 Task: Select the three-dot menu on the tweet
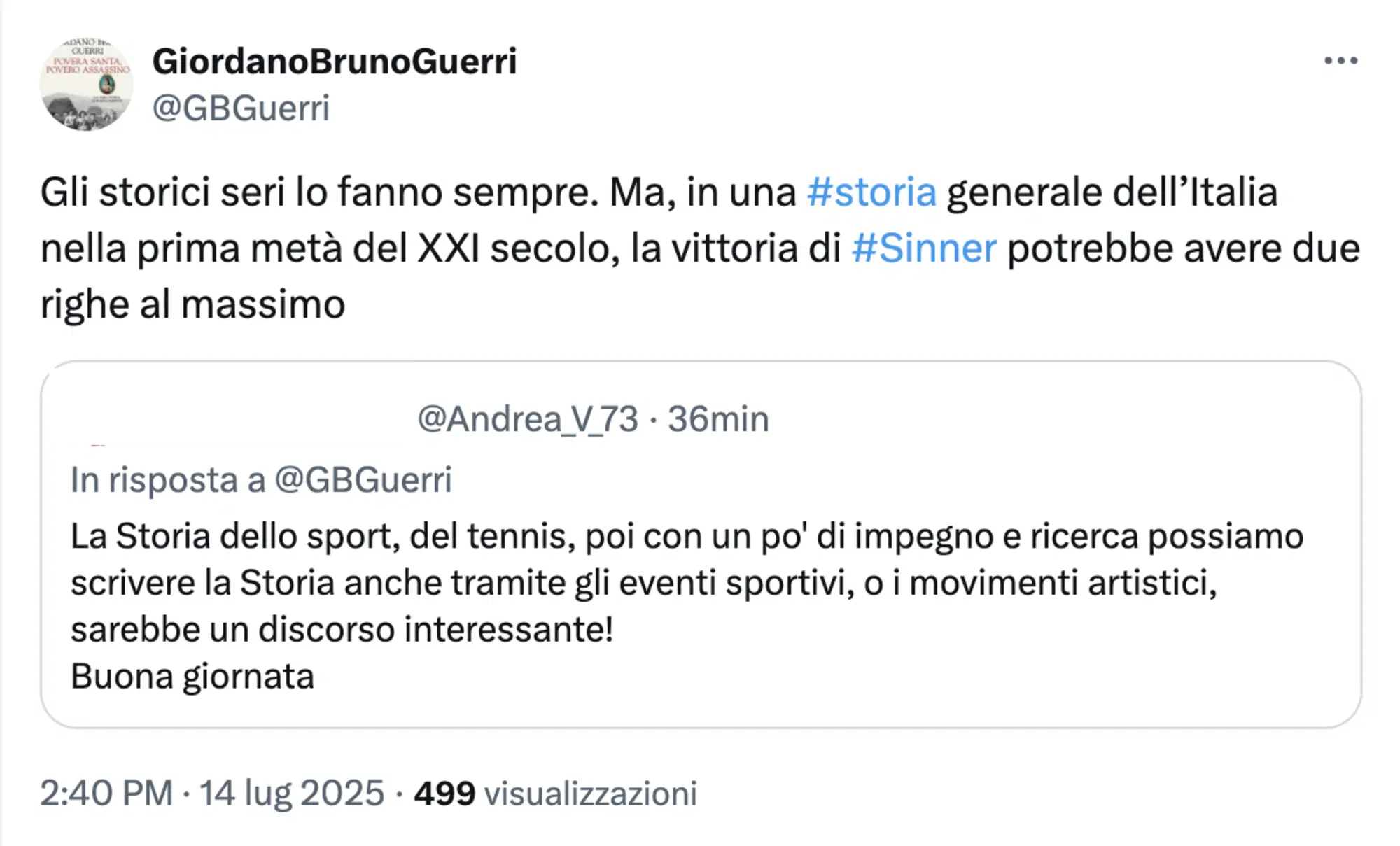(1342, 62)
